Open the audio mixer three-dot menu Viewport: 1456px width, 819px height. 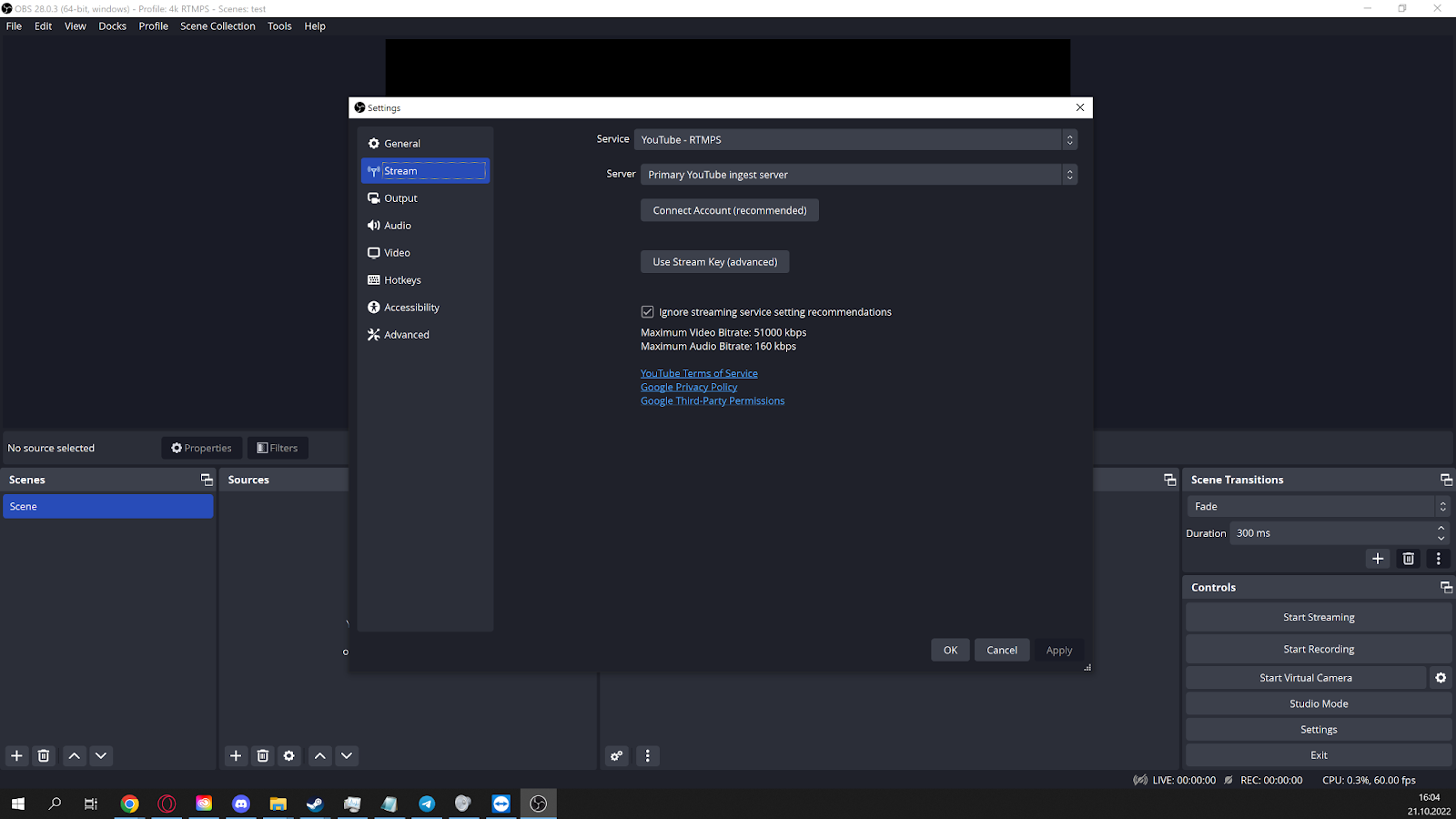[648, 755]
